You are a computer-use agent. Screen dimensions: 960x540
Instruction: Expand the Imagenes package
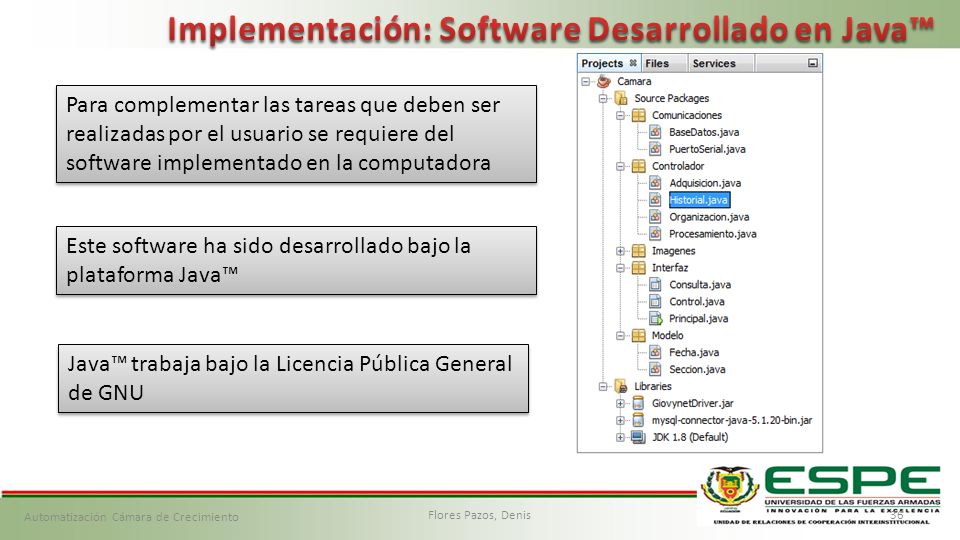[620, 250]
